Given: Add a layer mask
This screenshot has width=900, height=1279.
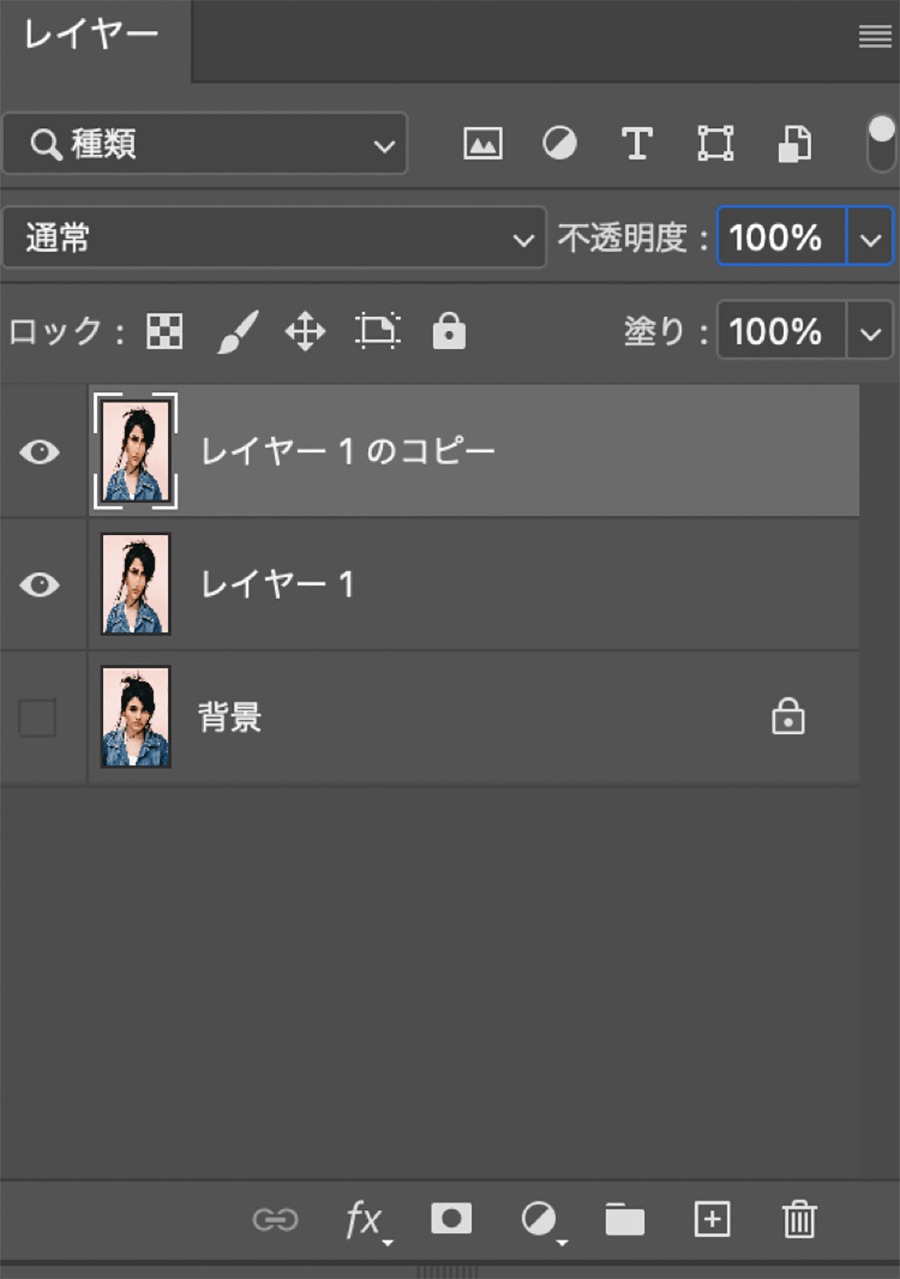Looking at the screenshot, I should point(451,1218).
